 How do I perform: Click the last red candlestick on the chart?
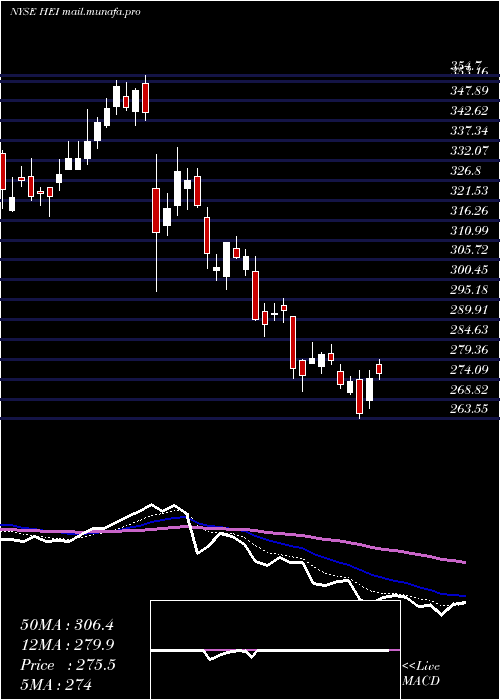tap(379, 369)
